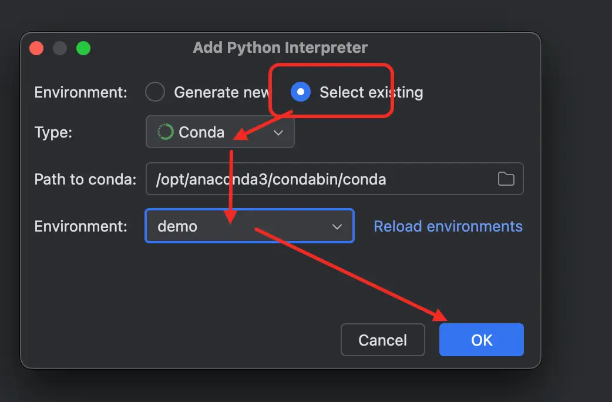Click the gray minimize window button
Screen dimensions: 612x402
click(x=60, y=47)
